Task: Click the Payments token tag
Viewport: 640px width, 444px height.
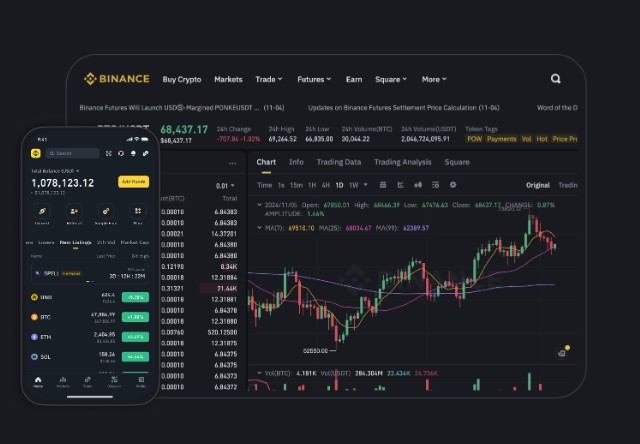Action: tap(502, 139)
